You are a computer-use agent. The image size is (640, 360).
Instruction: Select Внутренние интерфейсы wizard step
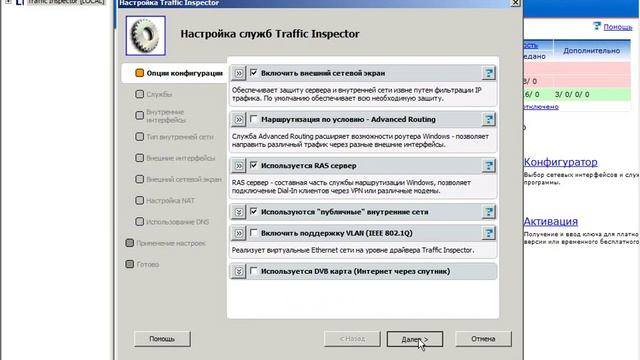[x=166, y=116]
